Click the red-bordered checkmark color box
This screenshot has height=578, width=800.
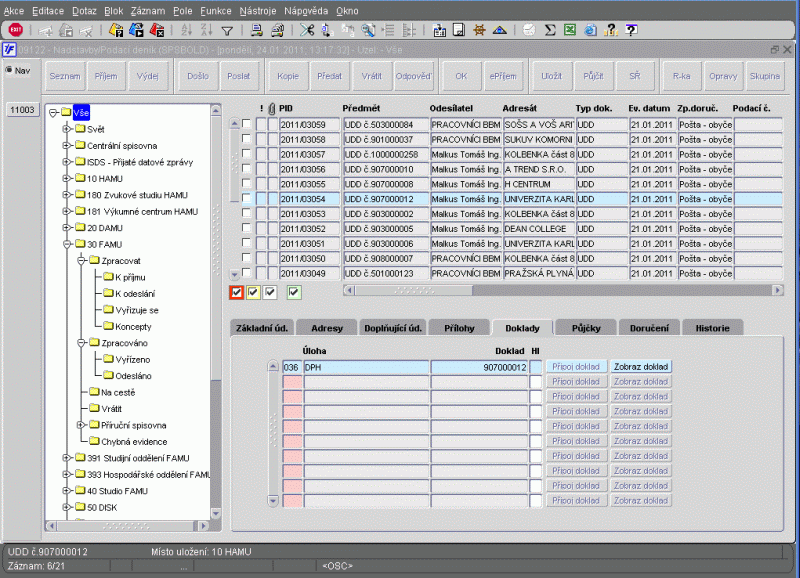236,292
